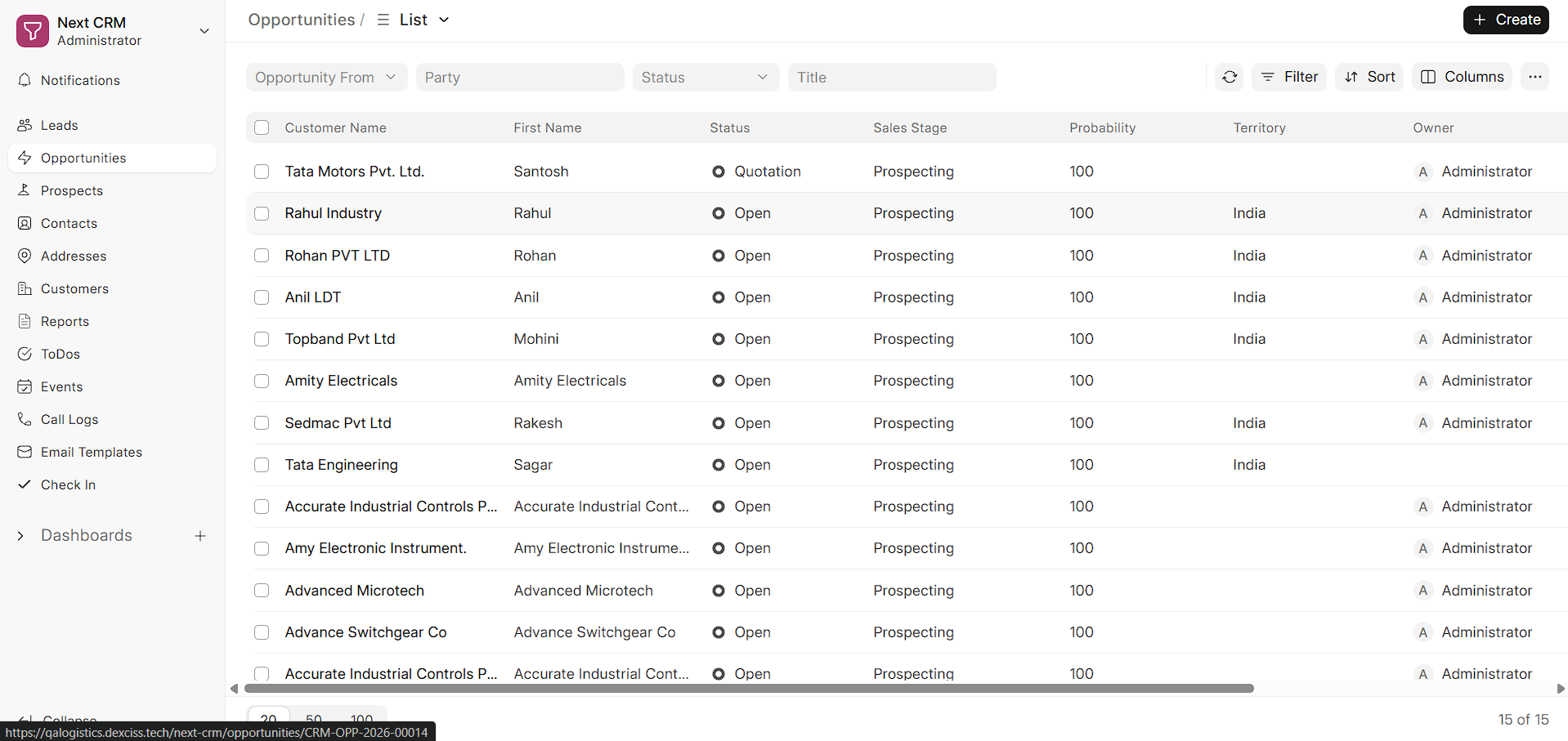
Task: Click the Sort button
Action: [1369, 77]
